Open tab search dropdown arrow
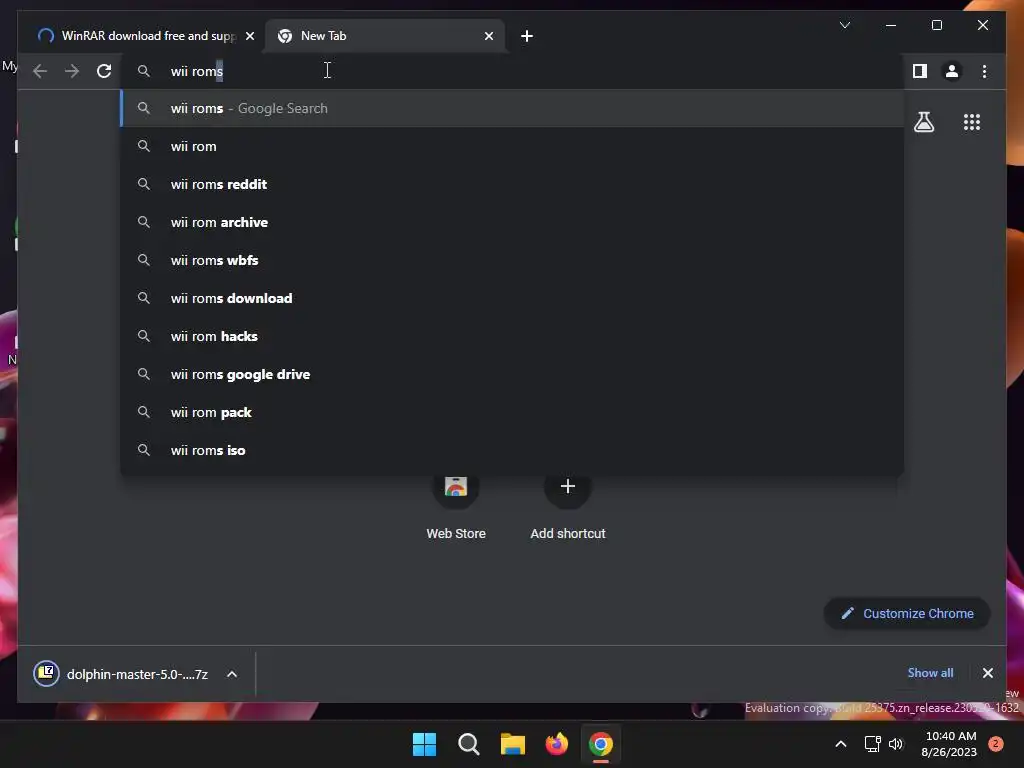The height and width of the screenshot is (768, 1024). [x=844, y=25]
